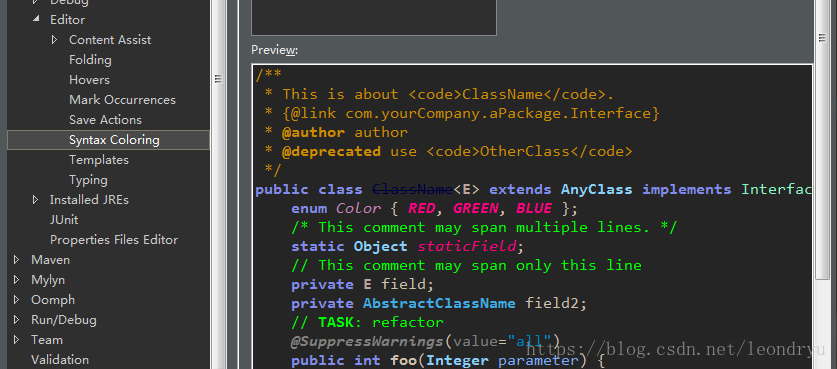The image size is (837, 369).
Task: Open the JUnit preferences page
Action: click(64, 219)
